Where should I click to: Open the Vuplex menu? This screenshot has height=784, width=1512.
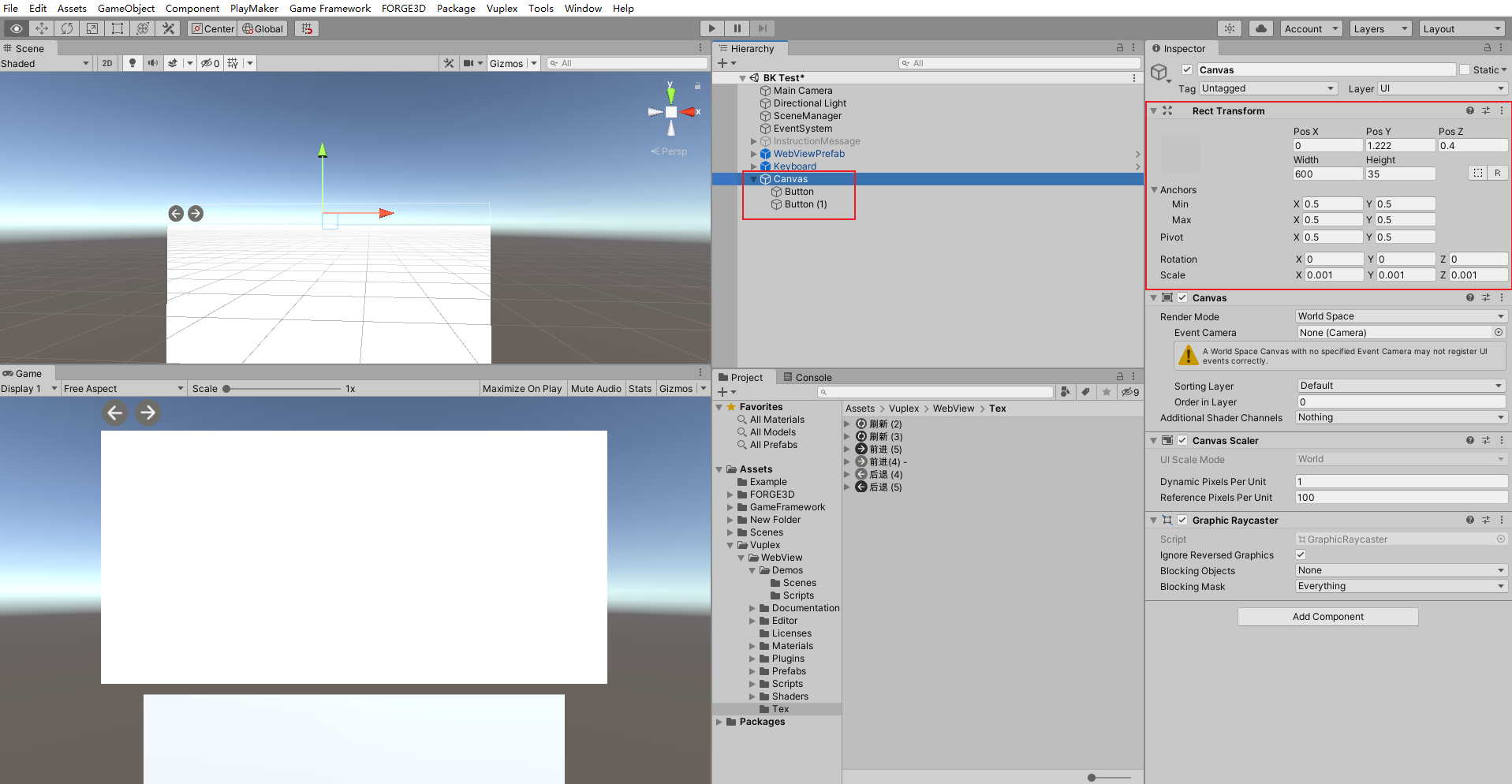point(502,8)
